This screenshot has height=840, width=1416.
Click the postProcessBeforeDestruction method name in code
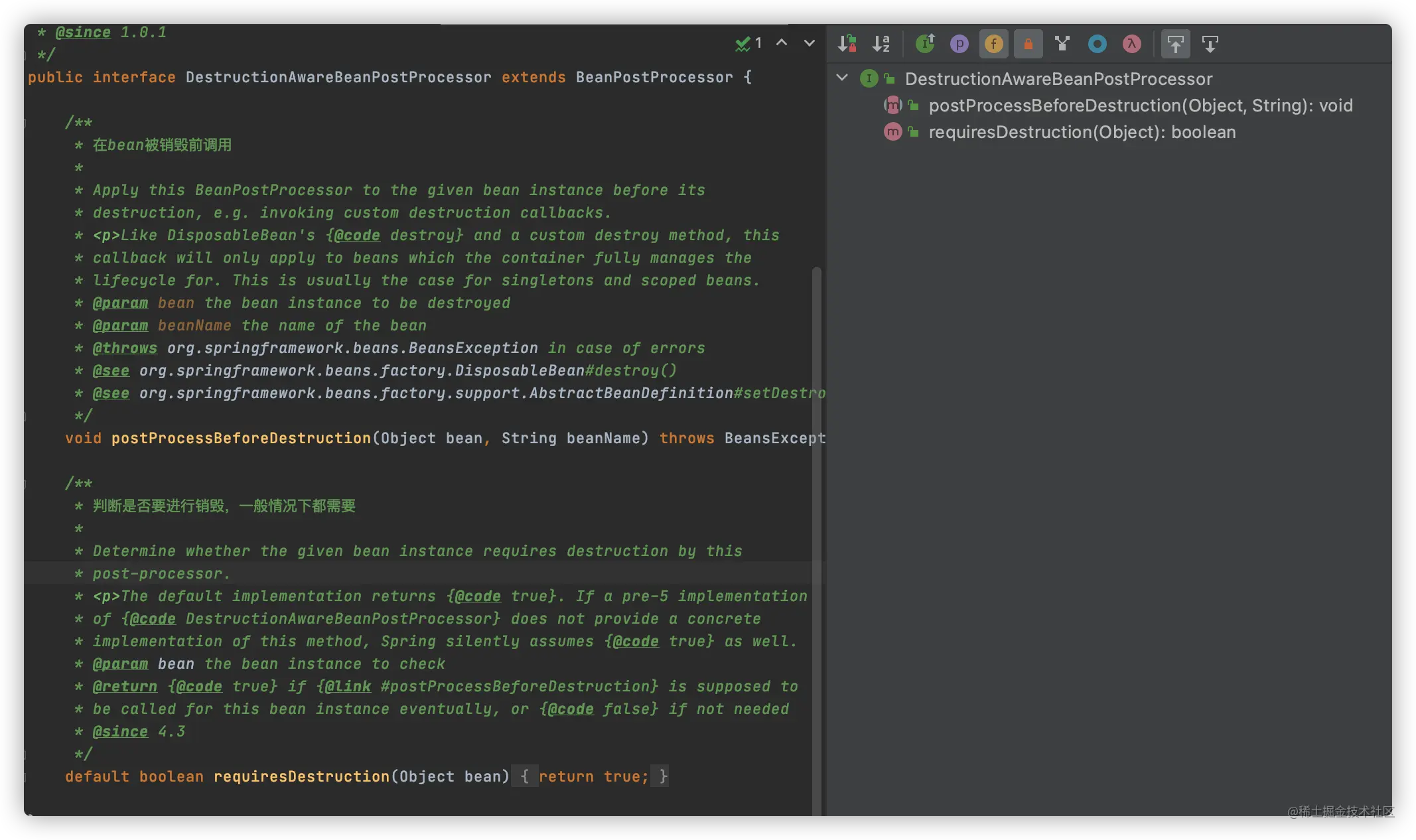point(241,438)
